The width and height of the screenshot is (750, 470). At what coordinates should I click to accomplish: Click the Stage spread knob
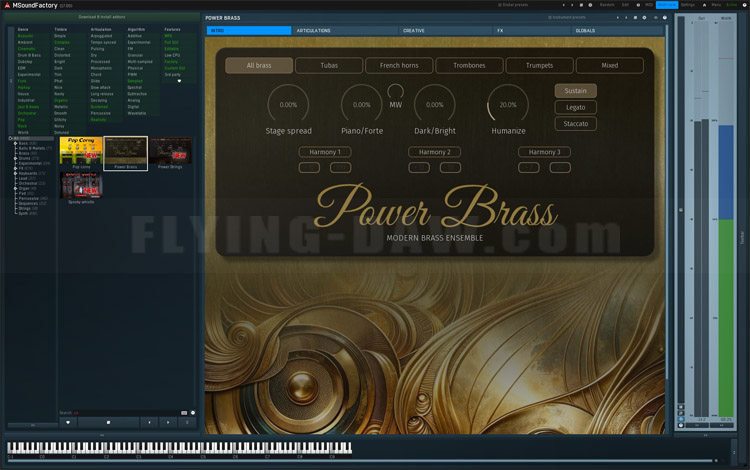point(288,105)
